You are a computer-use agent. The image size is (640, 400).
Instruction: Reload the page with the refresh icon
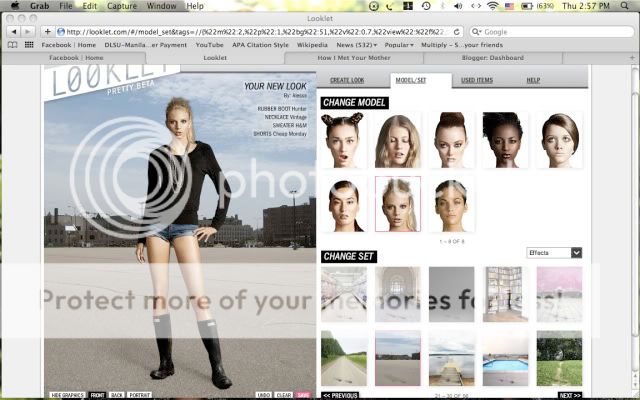pos(456,31)
